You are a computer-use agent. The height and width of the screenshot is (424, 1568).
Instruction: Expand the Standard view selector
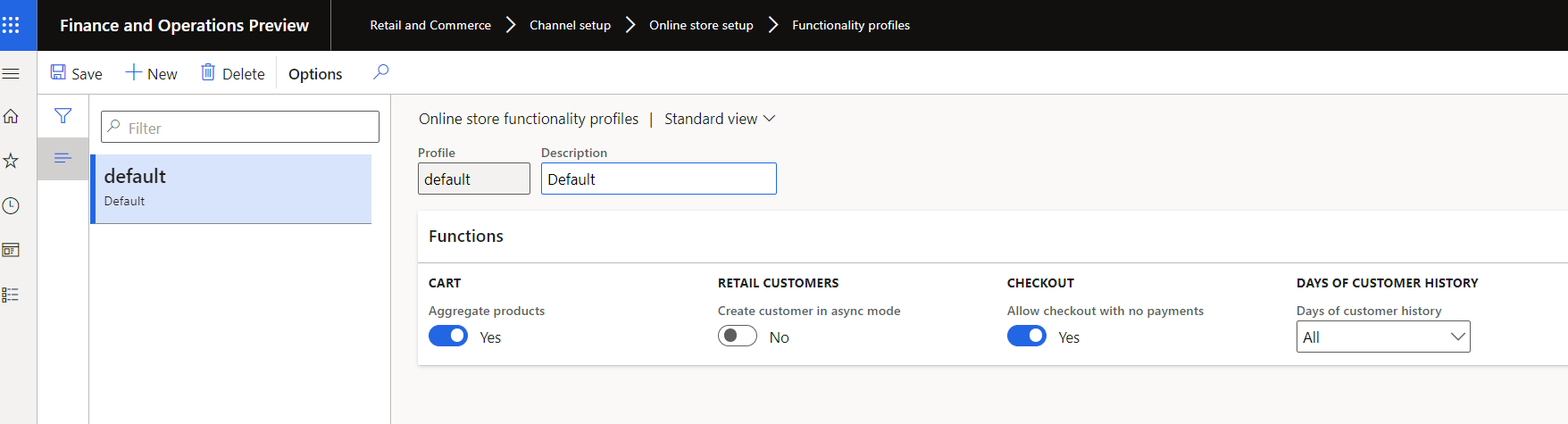pos(720,119)
